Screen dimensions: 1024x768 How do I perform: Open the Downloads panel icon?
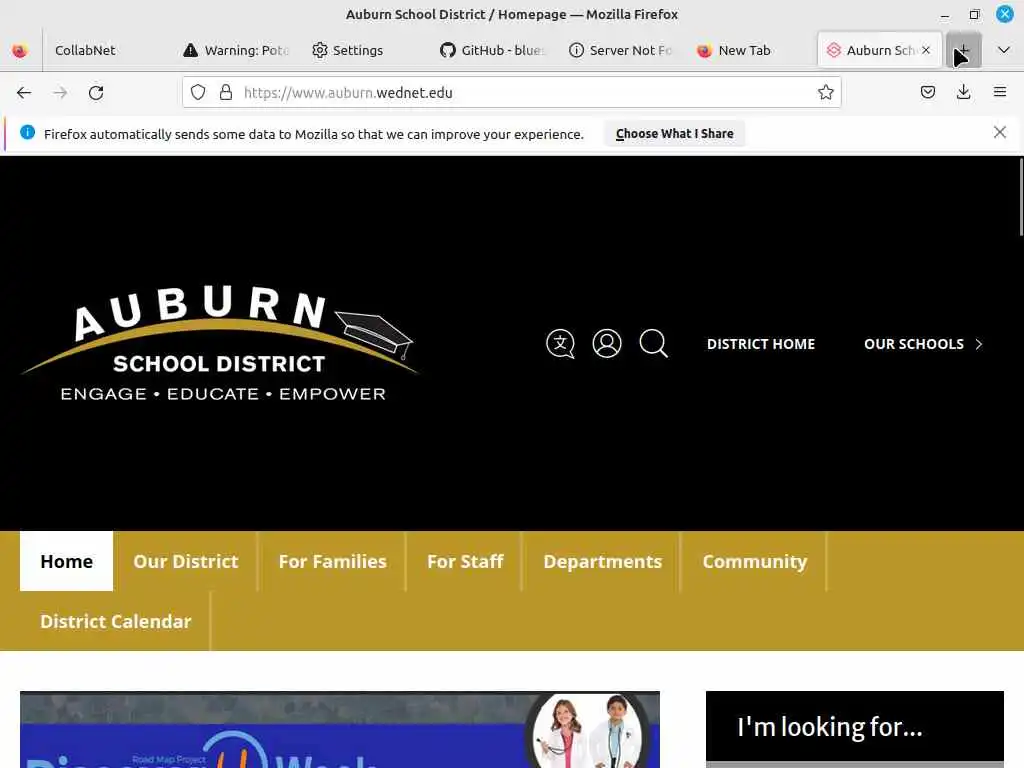click(963, 93)
